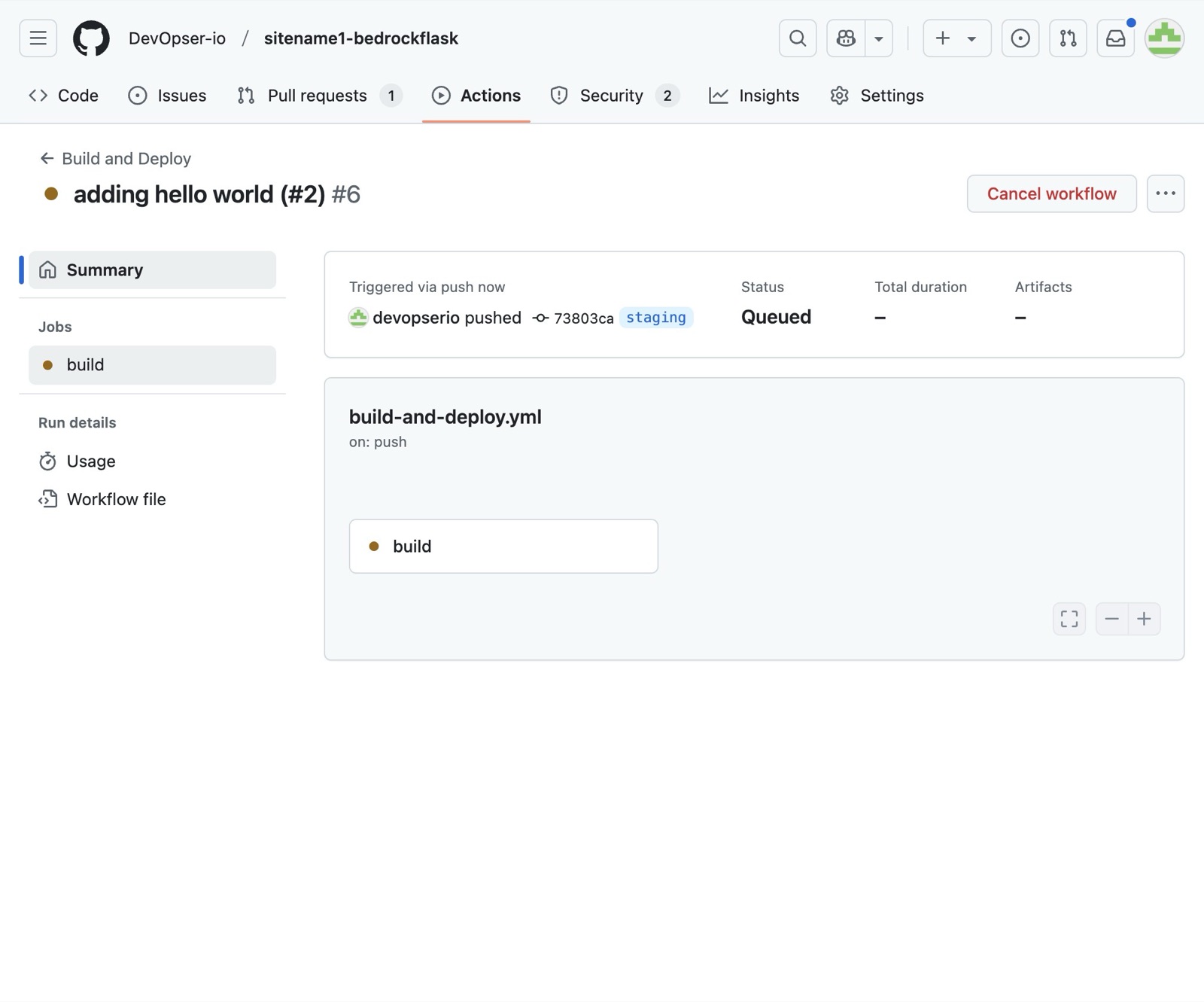Open the notifications inbox icon
This screenshot has height=1002, width=1204.
tap(1116, 38)
